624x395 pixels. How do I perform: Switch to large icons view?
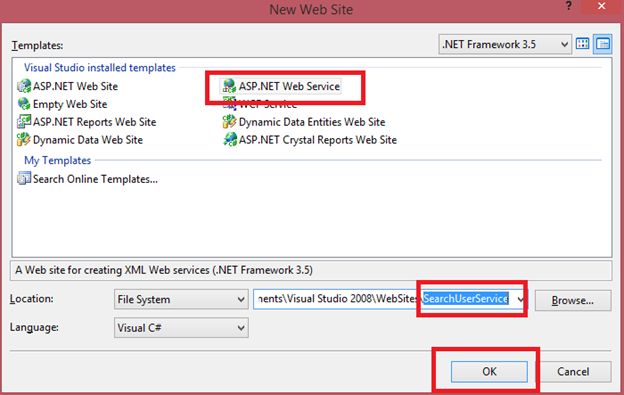click(x=583, y=44)
